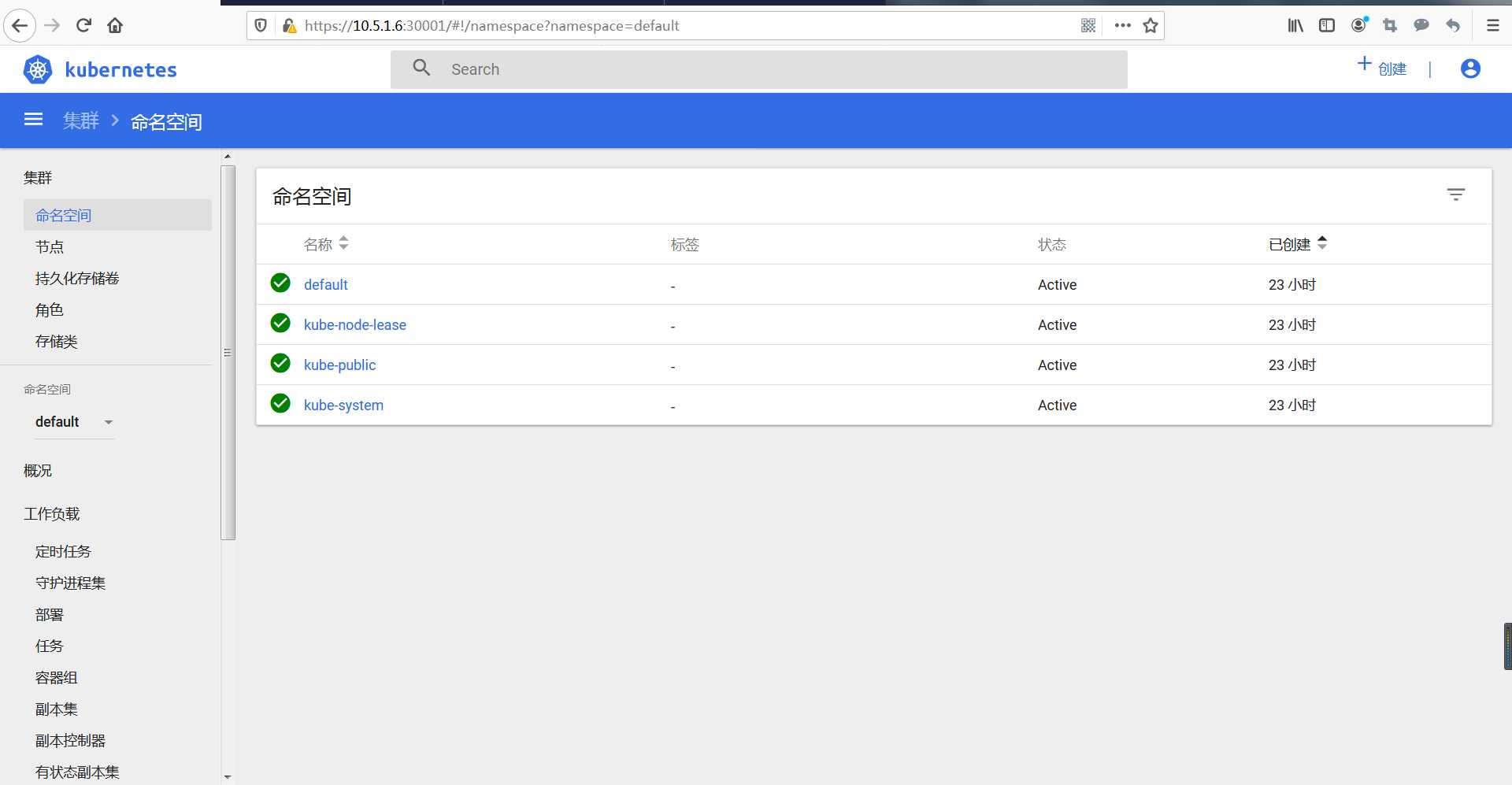The width and height of the screenshot is (1512, 785).
Task: Open the QR code icon in address bar
Action: [x=1088, y=25]
